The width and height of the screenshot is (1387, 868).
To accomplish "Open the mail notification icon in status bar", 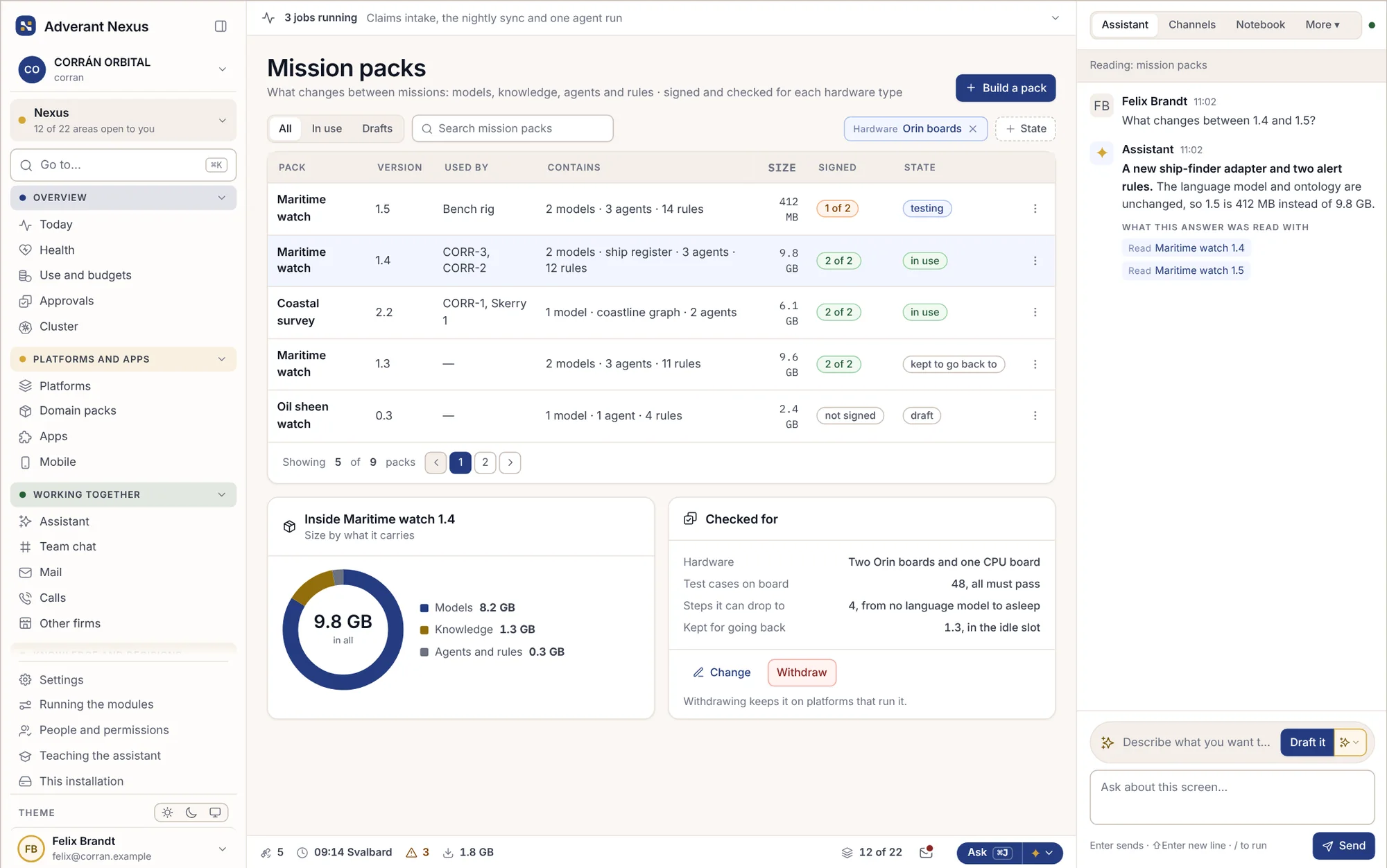I will [x=926, y=852].
